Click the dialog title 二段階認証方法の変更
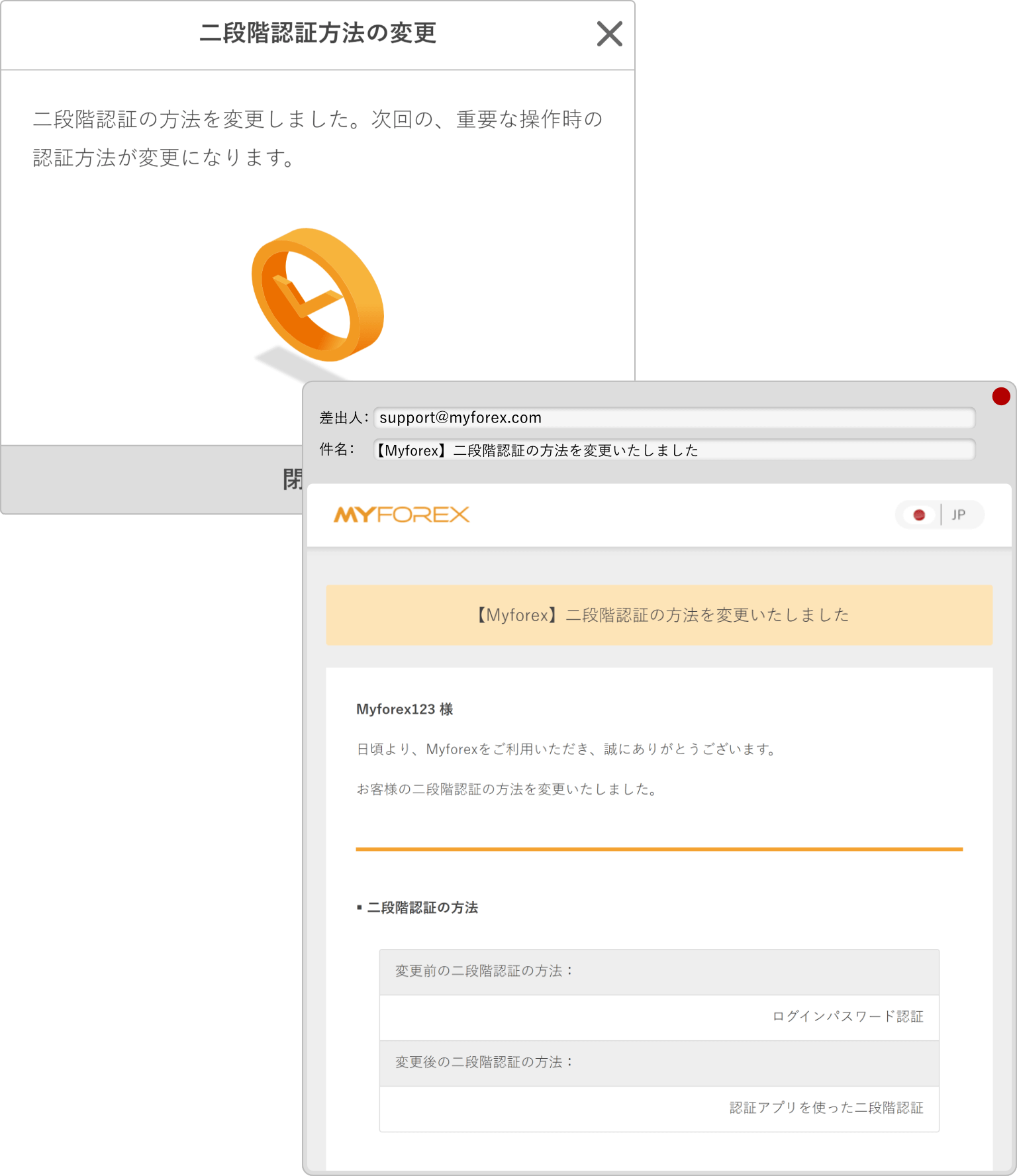Screen dimensions: 1017x1176 (318, 33)
